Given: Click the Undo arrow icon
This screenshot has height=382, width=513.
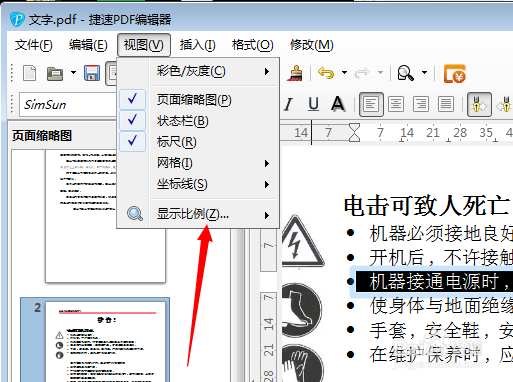Looking at the screenshot, I should [x=326, y=73].
